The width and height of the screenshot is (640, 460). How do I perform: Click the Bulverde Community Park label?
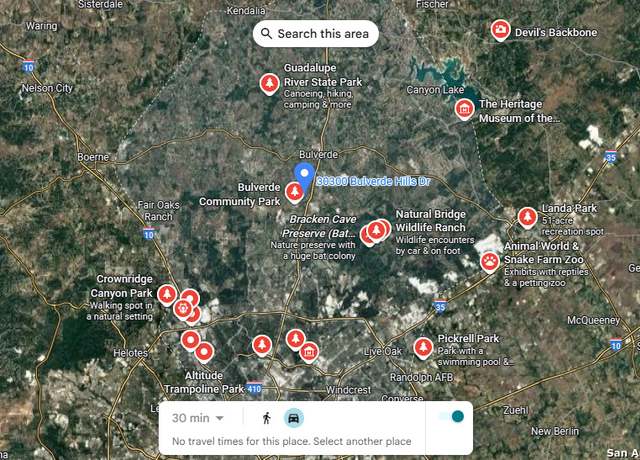click(x=240, y=194)
